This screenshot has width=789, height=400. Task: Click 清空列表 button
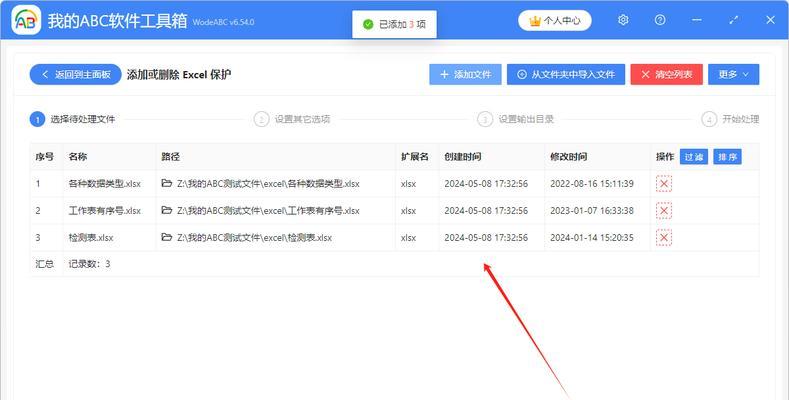(666, 74)
